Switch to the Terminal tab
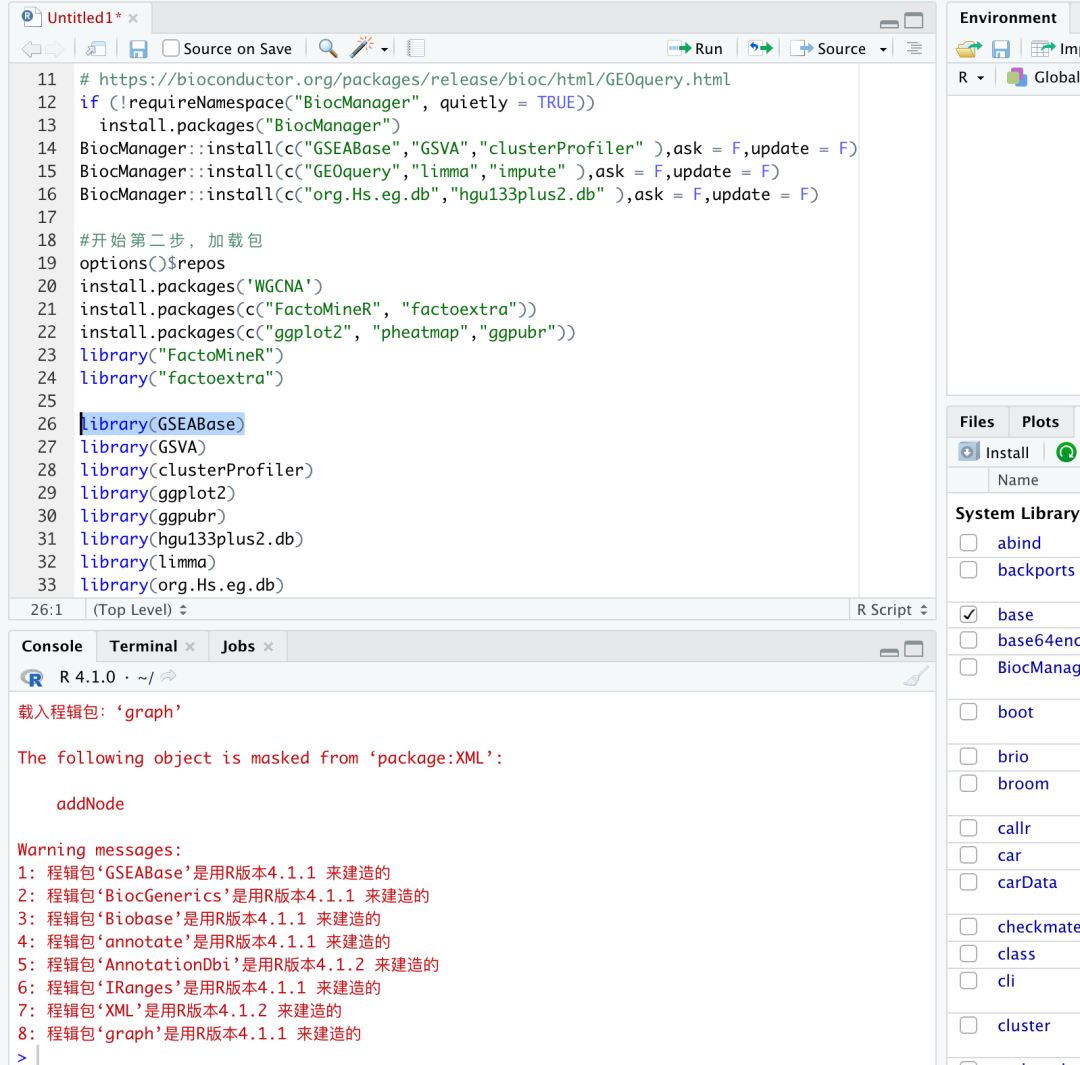 [143, 646]
